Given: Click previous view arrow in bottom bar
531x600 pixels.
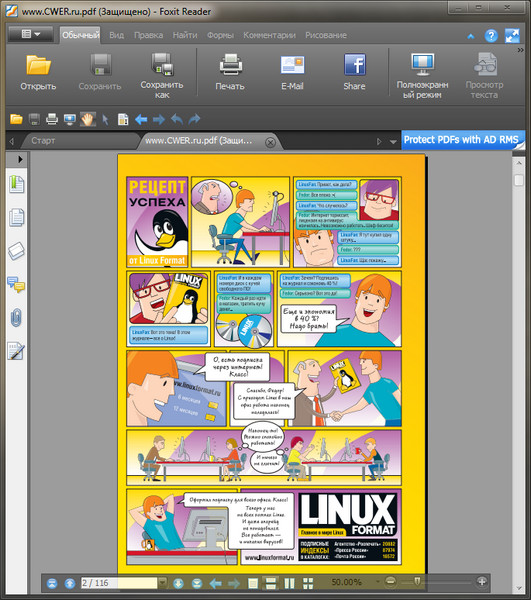Looking at the screenshot, I should click(215, 584).
